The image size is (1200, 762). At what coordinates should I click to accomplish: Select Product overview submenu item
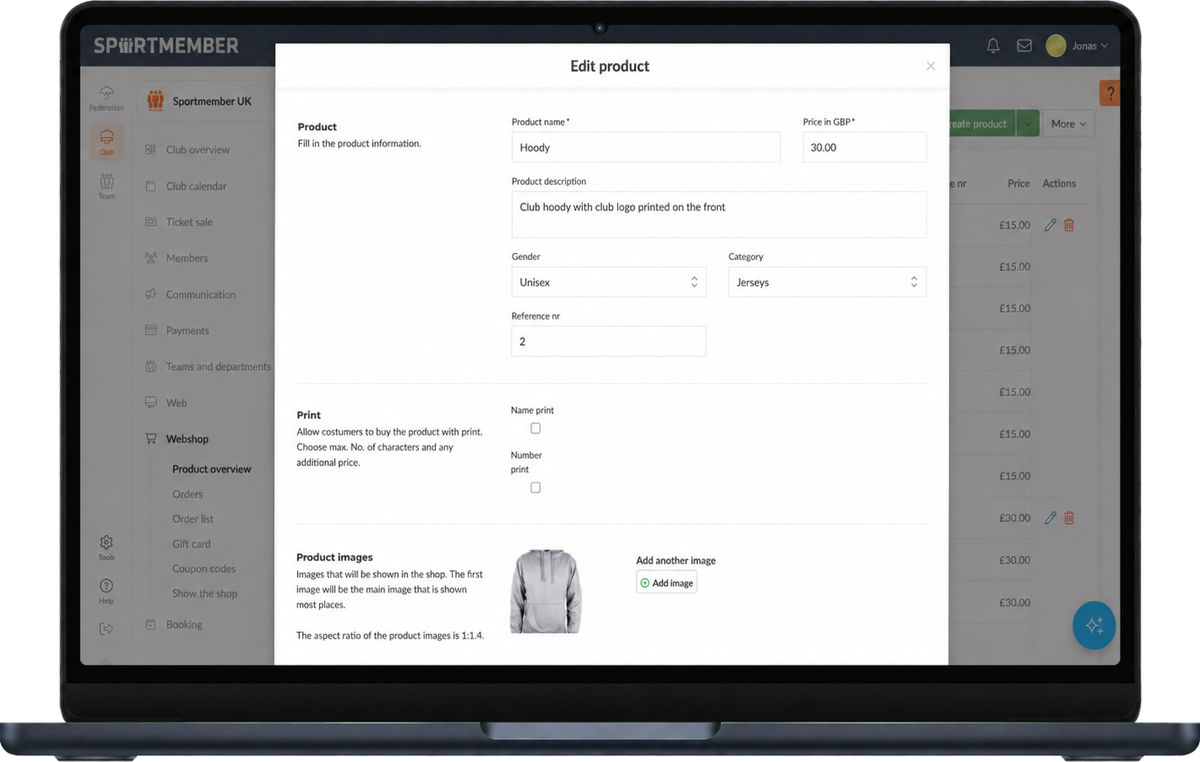point(212,469)
